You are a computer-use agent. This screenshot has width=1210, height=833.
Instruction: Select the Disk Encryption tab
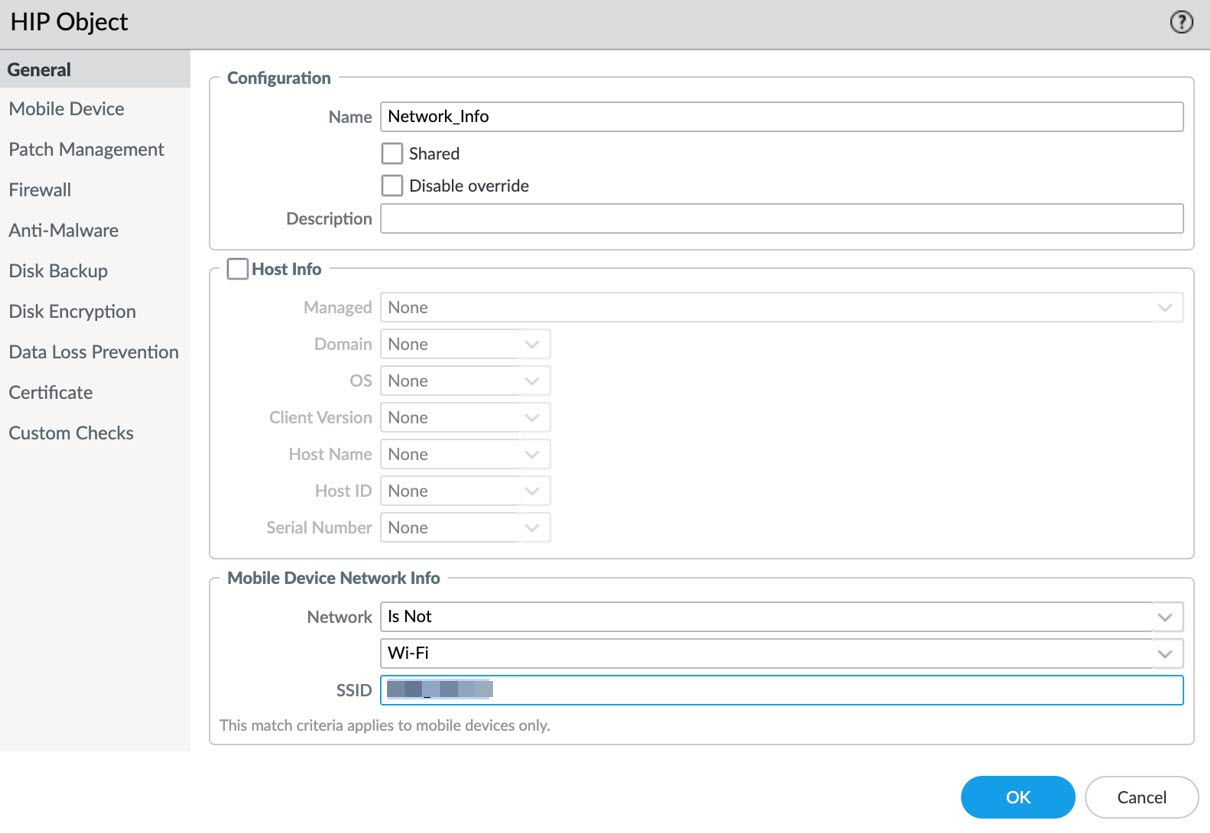(72, 312)
